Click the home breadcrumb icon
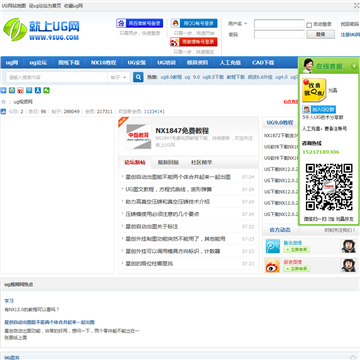This screenshot has width=360, height=360. pos(4,102)
